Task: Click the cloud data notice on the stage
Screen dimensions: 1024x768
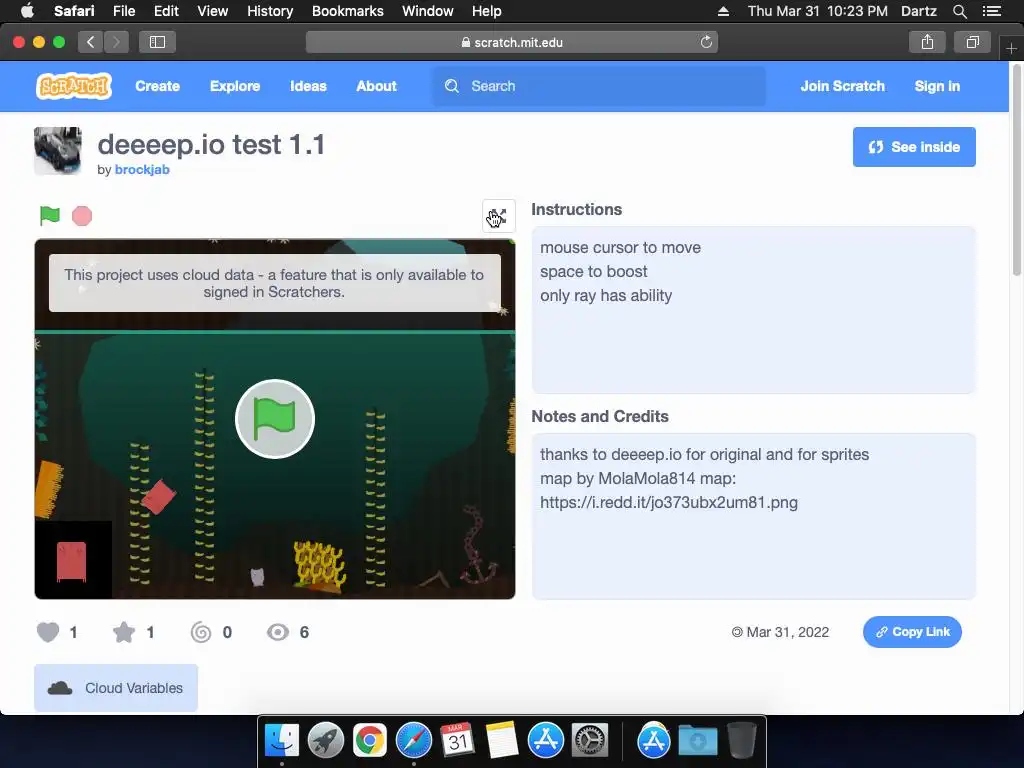Action: point(275,283)
